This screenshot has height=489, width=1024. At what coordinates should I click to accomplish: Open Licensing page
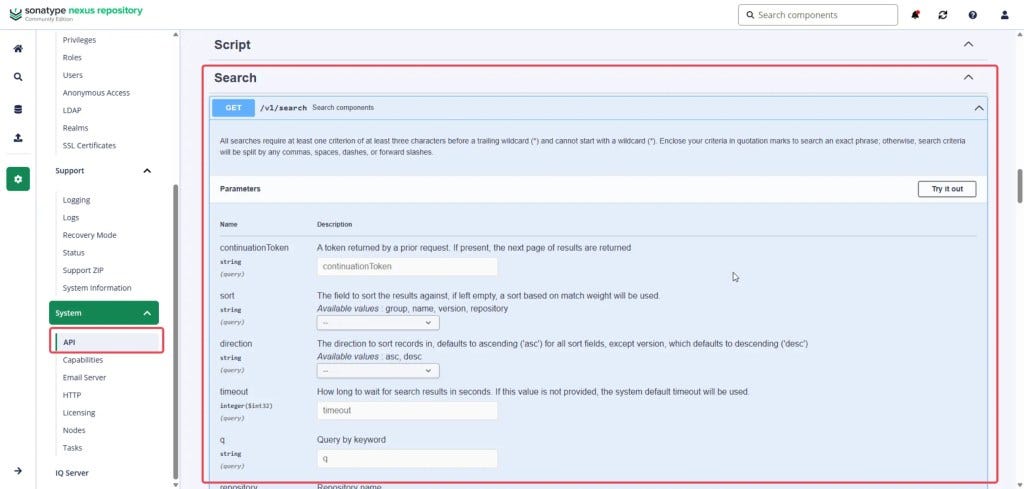78,413
